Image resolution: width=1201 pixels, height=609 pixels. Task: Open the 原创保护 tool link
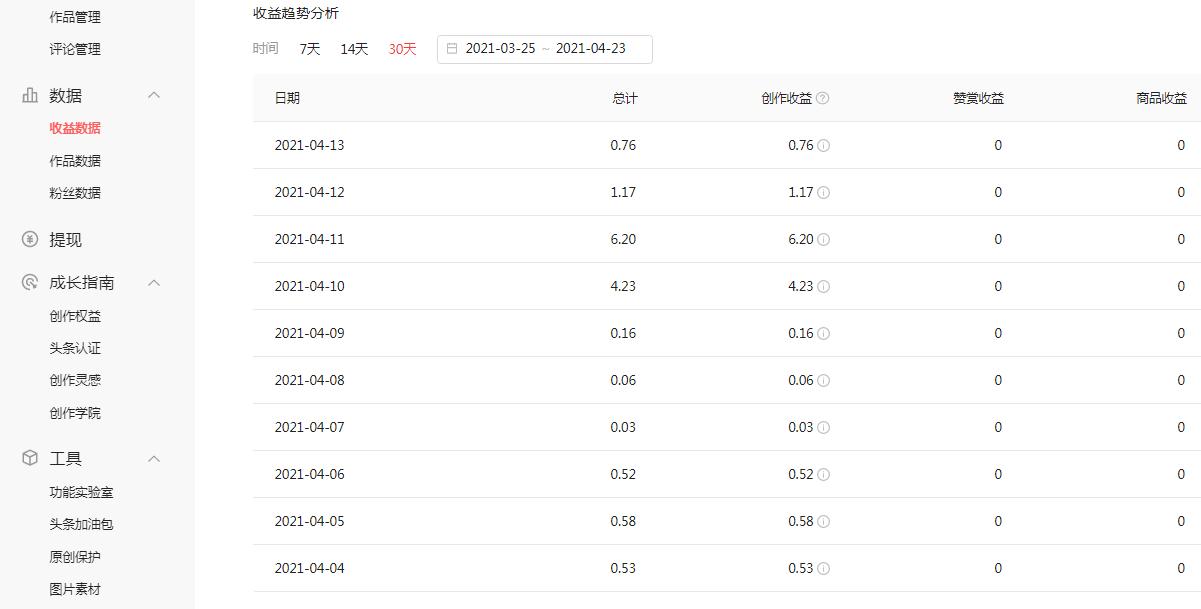[x=75, y=557]
